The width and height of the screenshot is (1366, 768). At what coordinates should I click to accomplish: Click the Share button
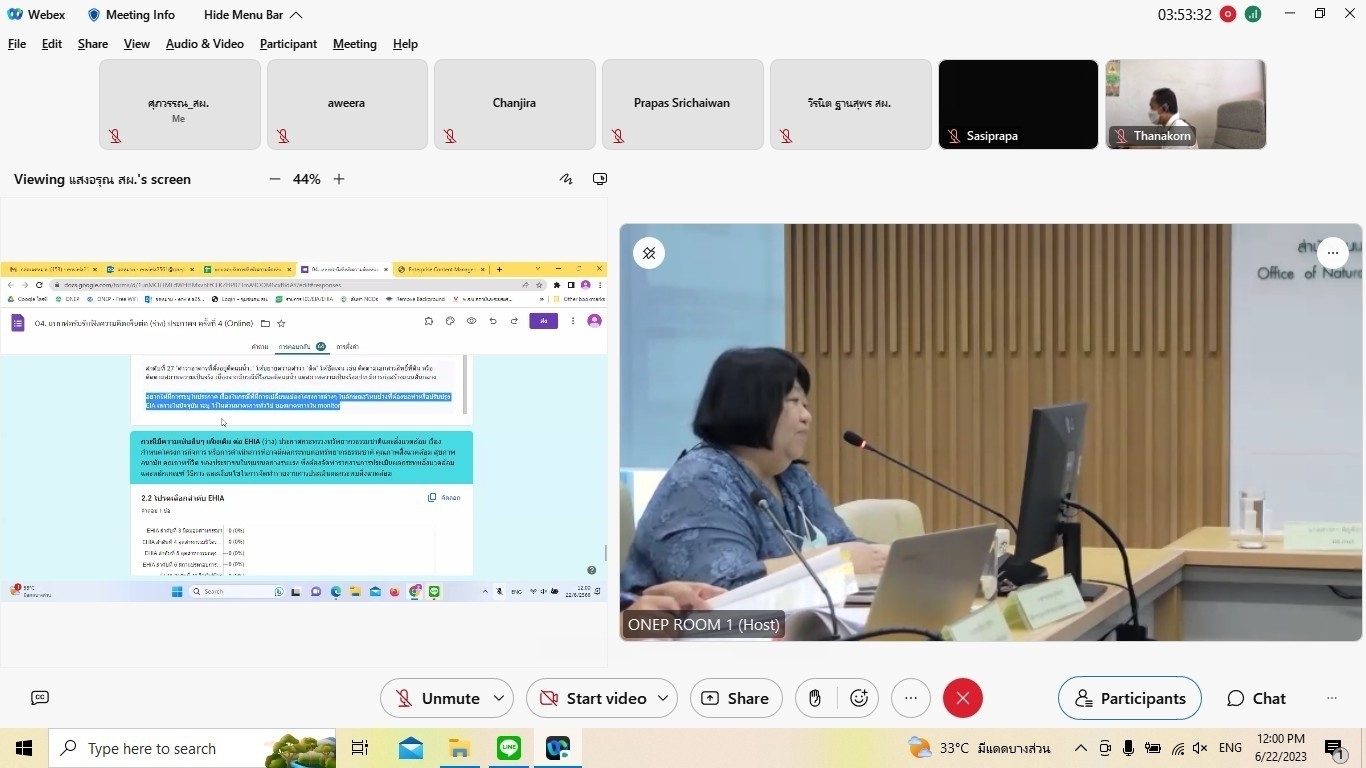tap(735, 698)
